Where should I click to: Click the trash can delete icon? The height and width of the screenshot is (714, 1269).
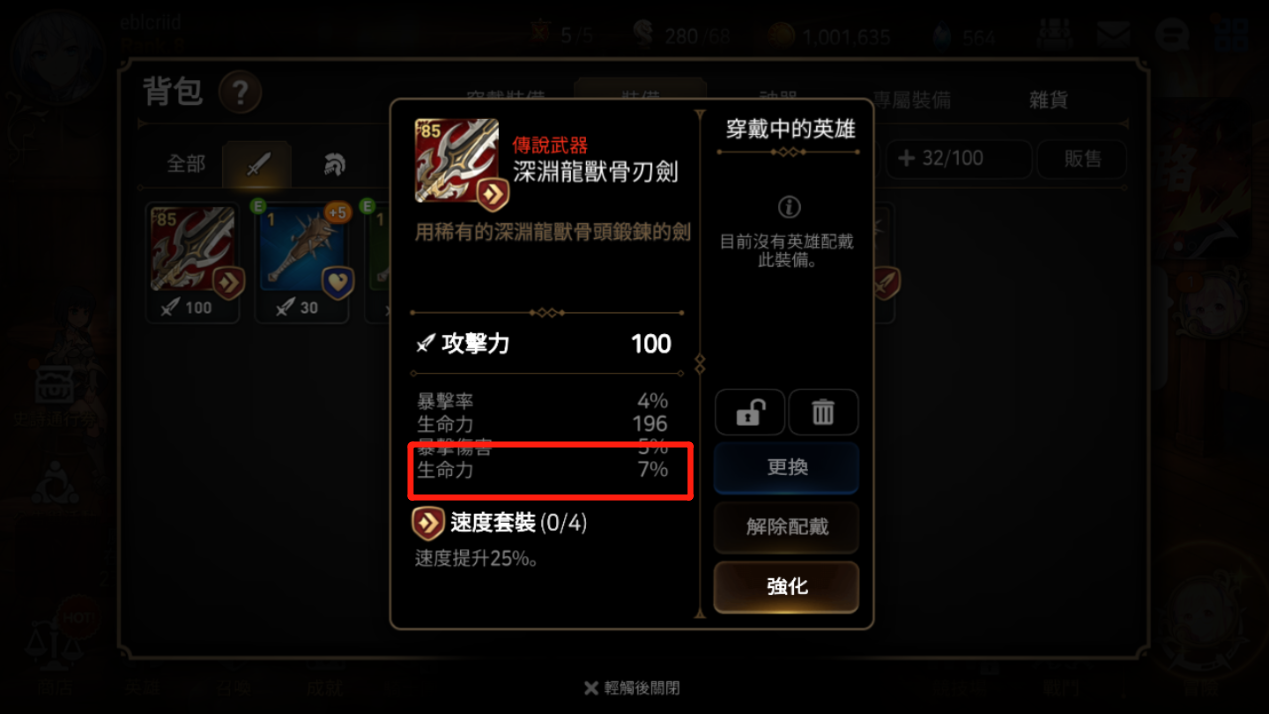[x=823, y=412]
